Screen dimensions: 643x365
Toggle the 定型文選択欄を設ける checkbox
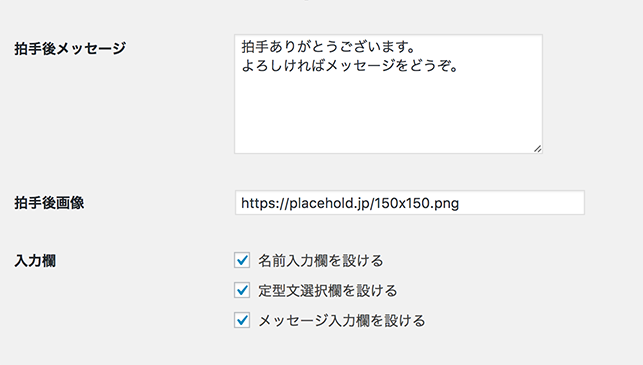242,290
